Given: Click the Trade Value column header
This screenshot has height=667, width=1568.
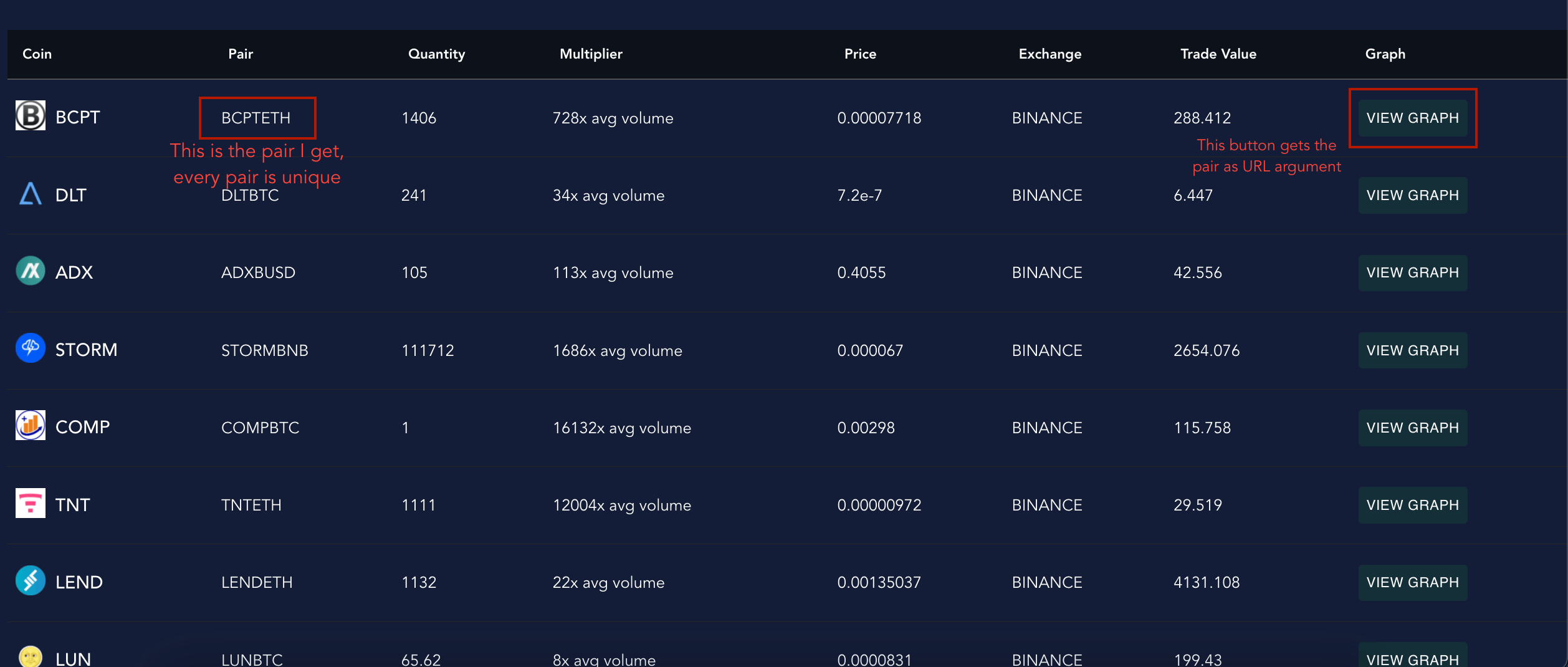Looking at the screenshot, I should (1218, 54).
